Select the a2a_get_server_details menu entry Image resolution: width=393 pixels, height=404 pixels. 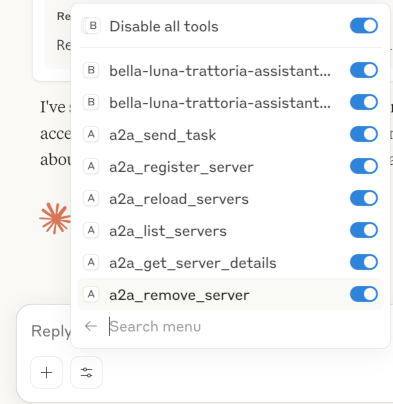coord(230,262)
